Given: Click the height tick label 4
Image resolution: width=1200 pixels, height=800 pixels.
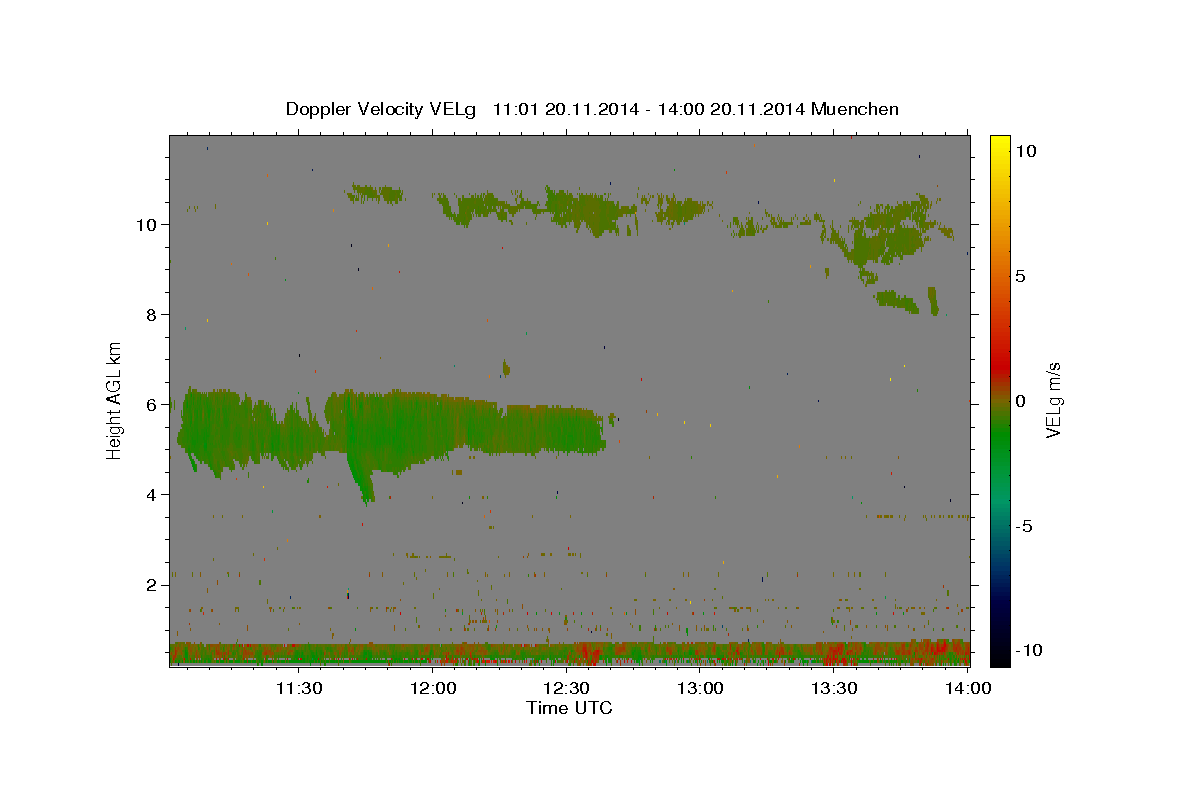Looking at the screenshot, I should (x=152, y=494).
